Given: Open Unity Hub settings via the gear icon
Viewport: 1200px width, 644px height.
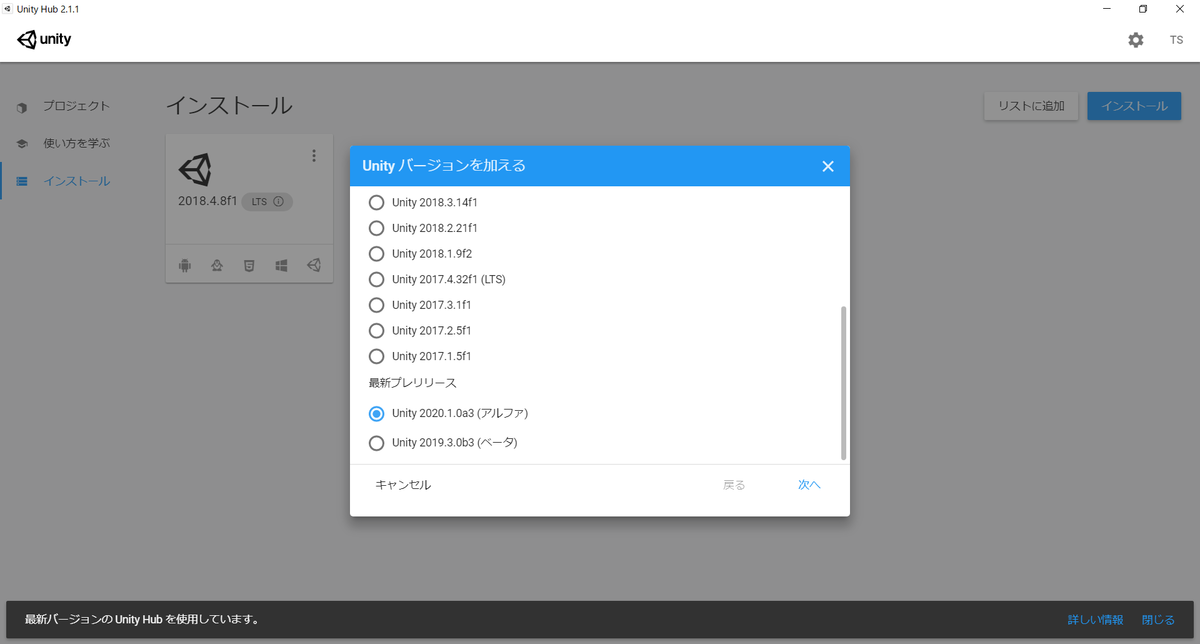Looking at the screenshot, I should click(1135, 40).
